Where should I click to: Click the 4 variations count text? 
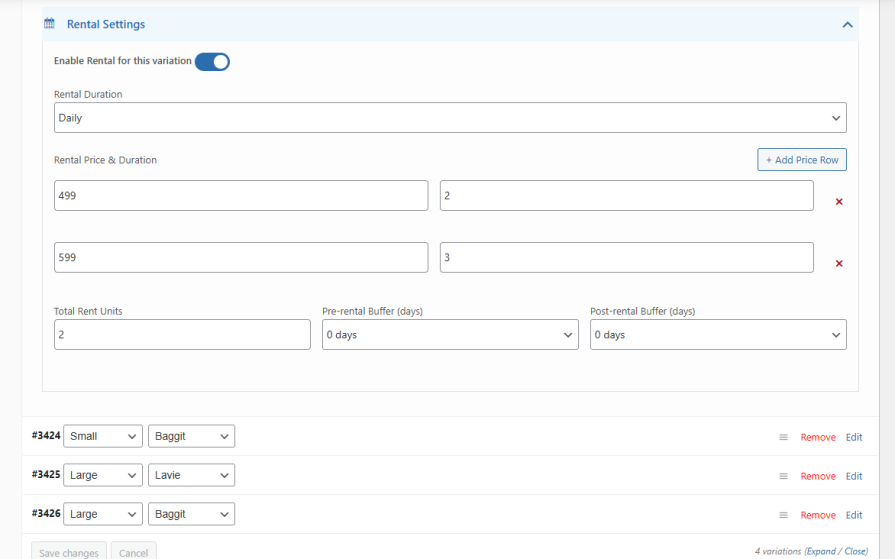point(778,551)
